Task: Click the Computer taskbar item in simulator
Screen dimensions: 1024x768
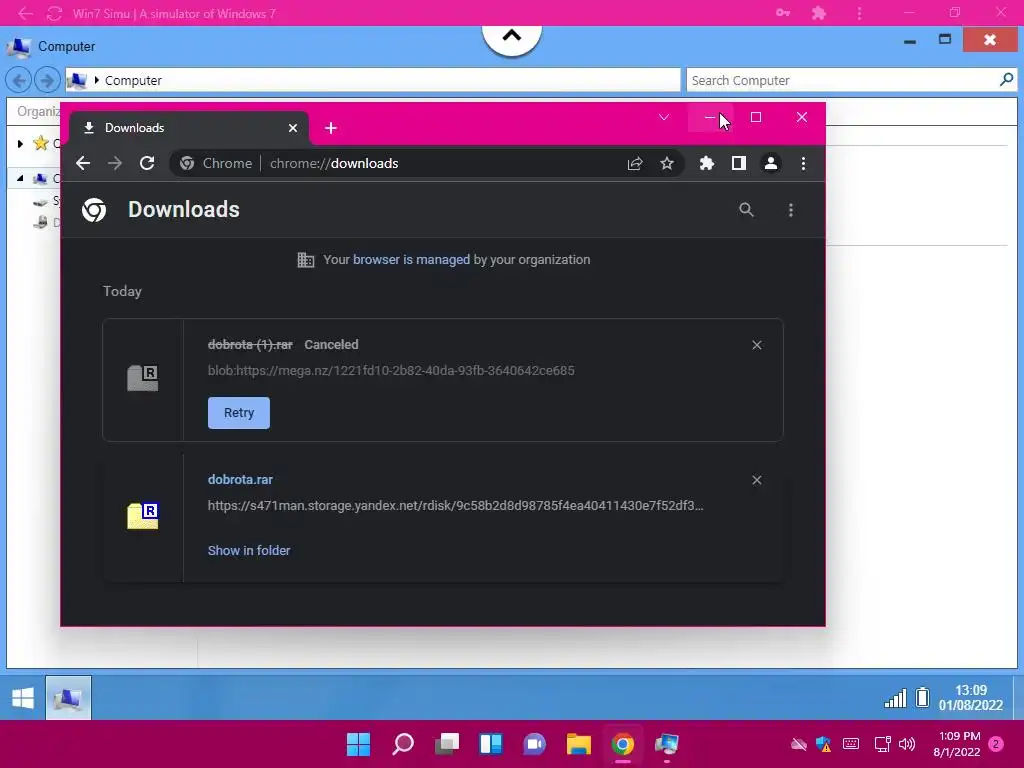Action: click(x=69, y=698)
